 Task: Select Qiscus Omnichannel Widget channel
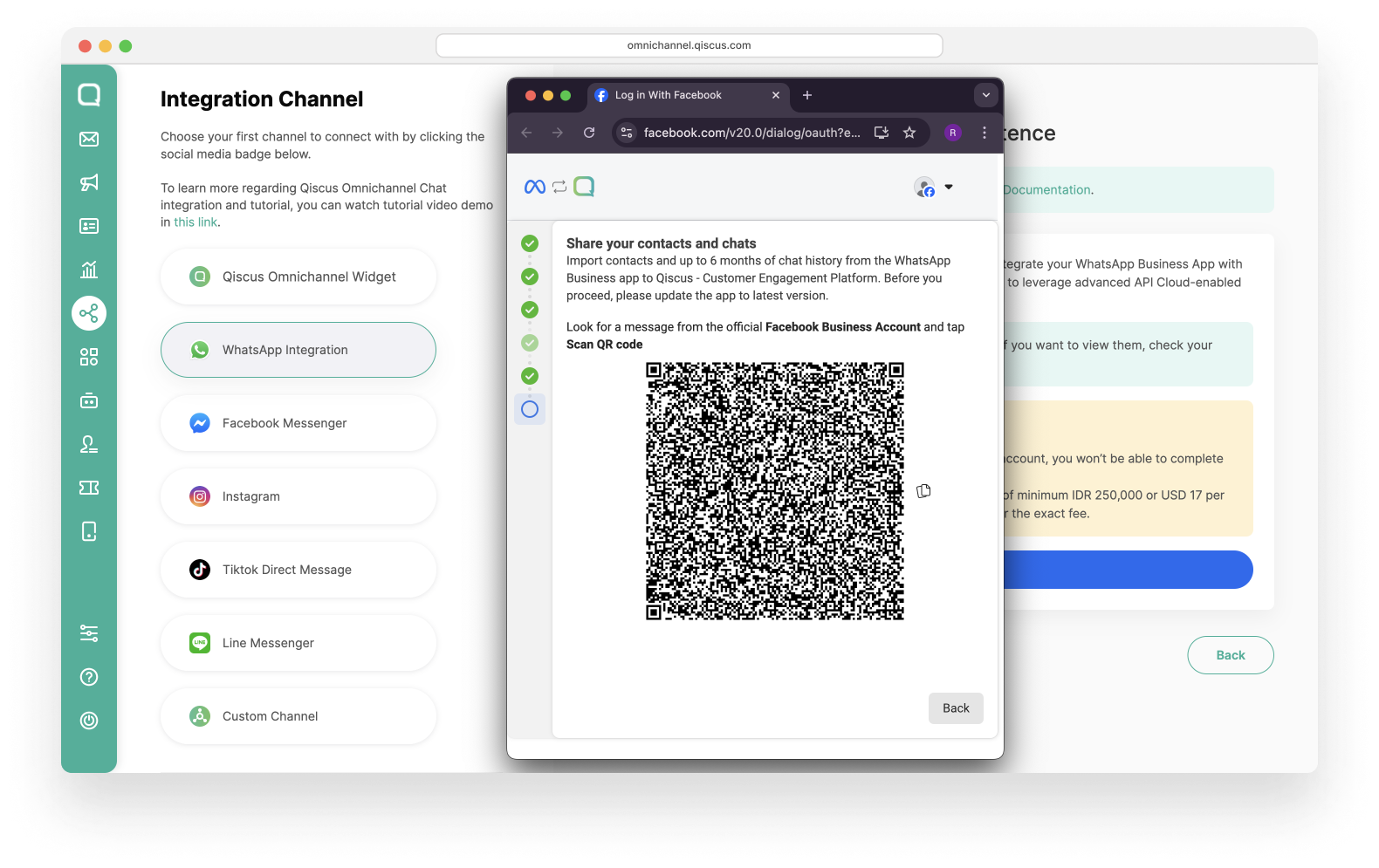click(x=298, y=277)
